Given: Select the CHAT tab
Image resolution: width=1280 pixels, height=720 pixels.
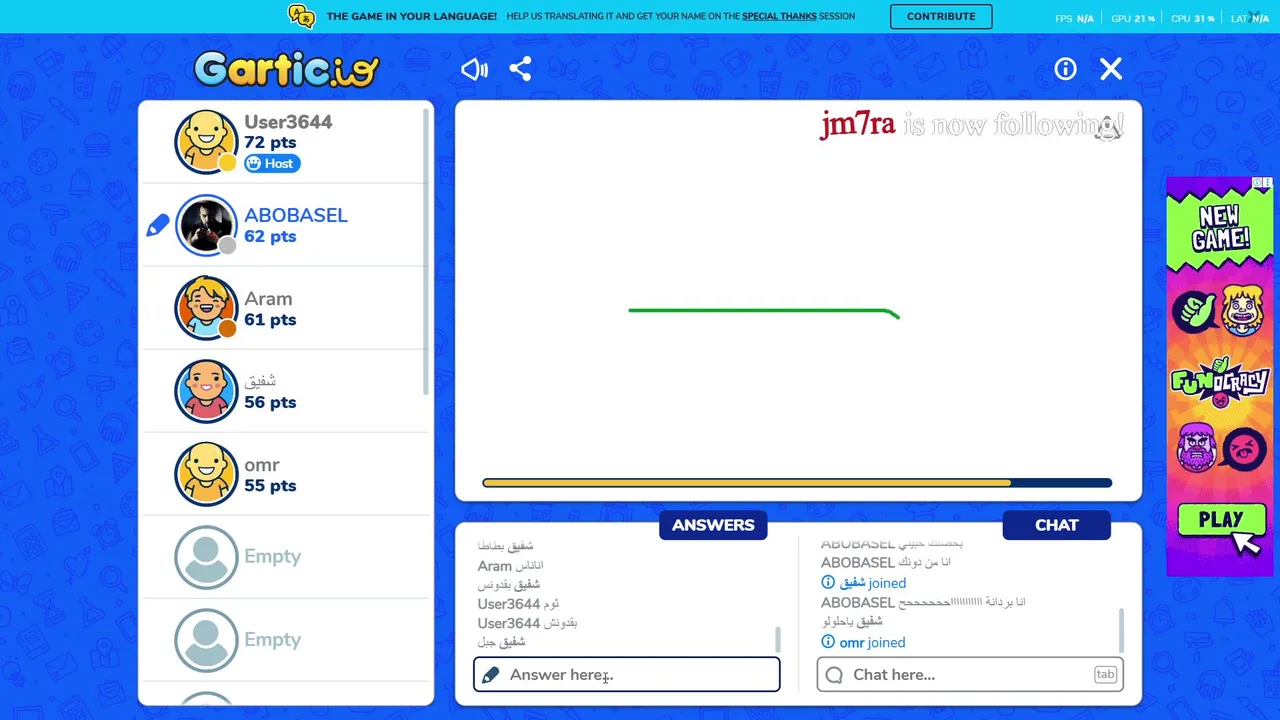Looking at the screenshot, I should 1057,525.
